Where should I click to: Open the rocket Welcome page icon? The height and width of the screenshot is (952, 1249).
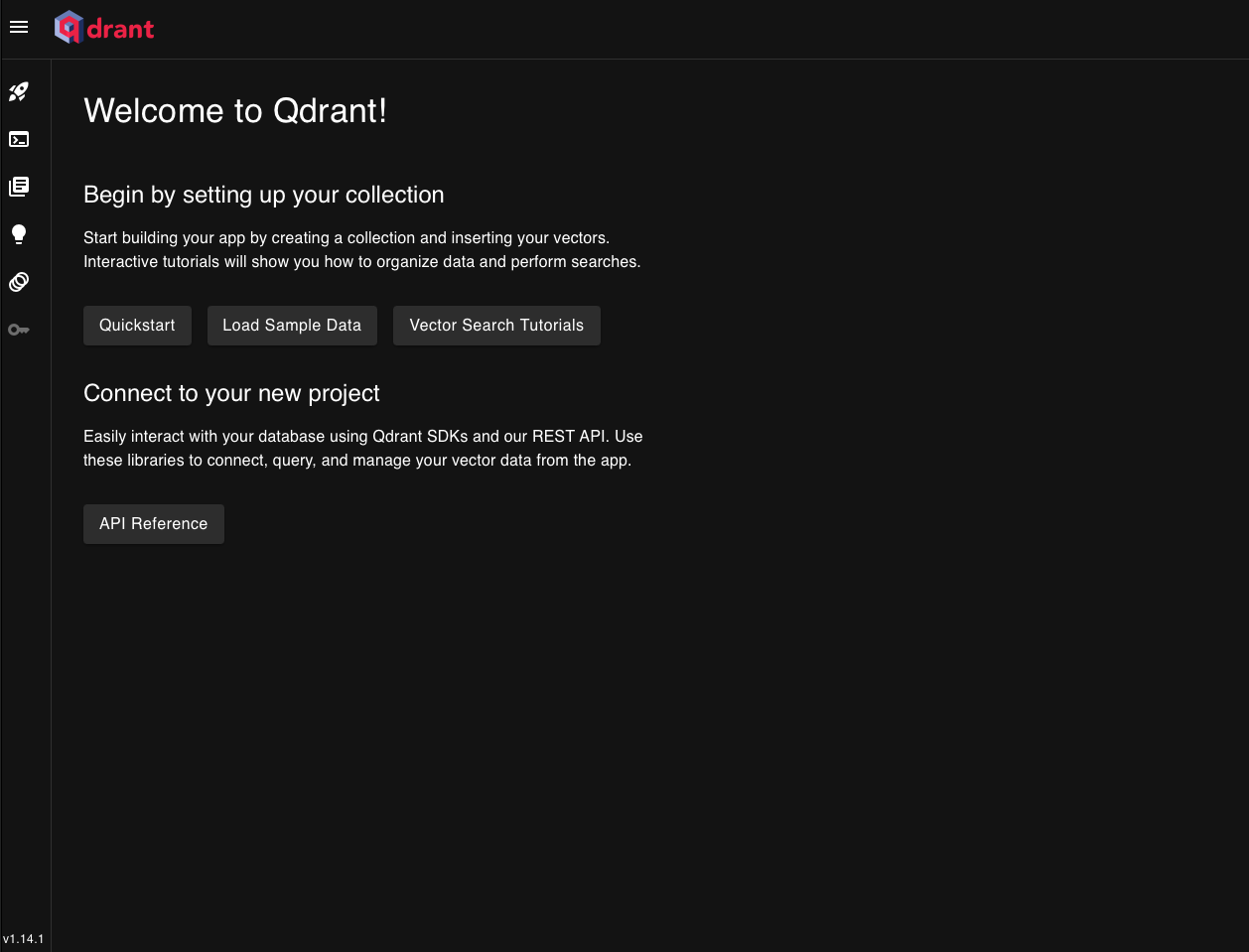coord(19,91)
